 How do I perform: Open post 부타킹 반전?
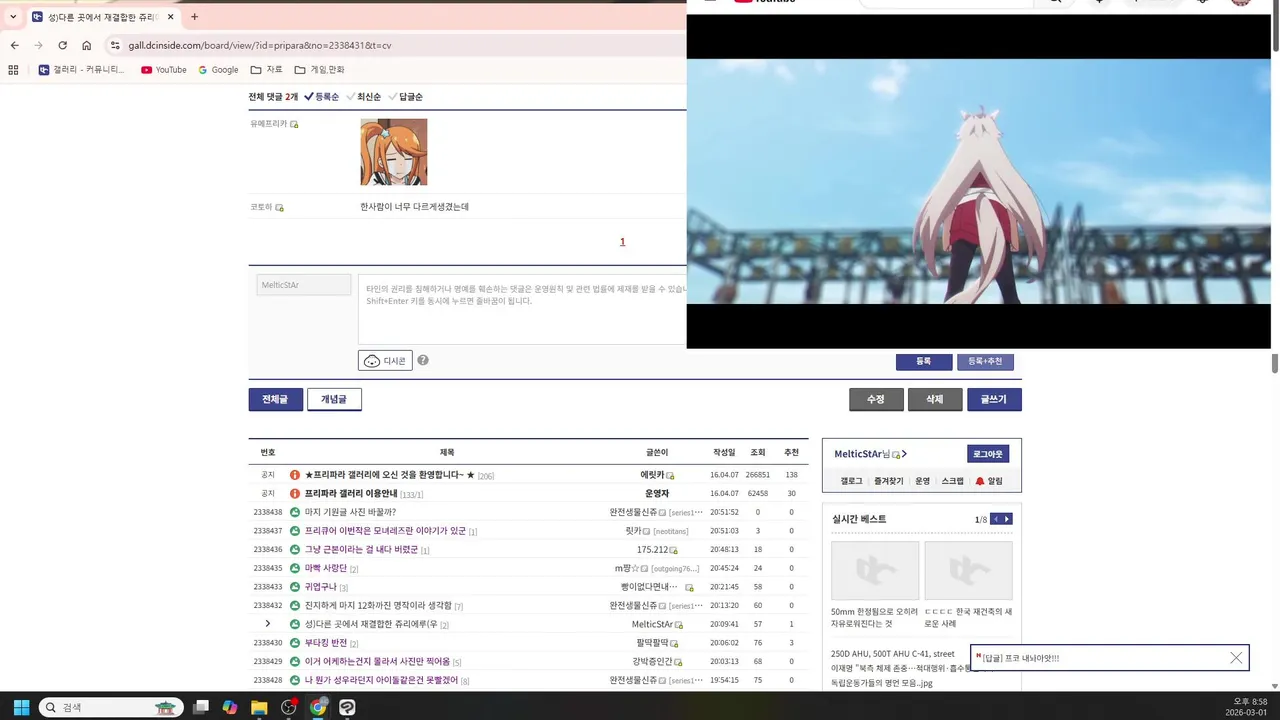click(326, 643)
